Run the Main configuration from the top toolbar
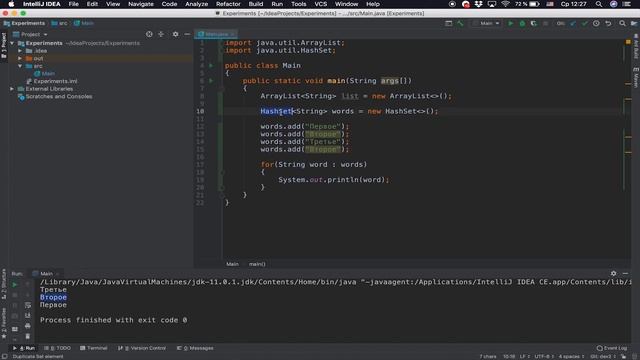 tap(510, 24)
